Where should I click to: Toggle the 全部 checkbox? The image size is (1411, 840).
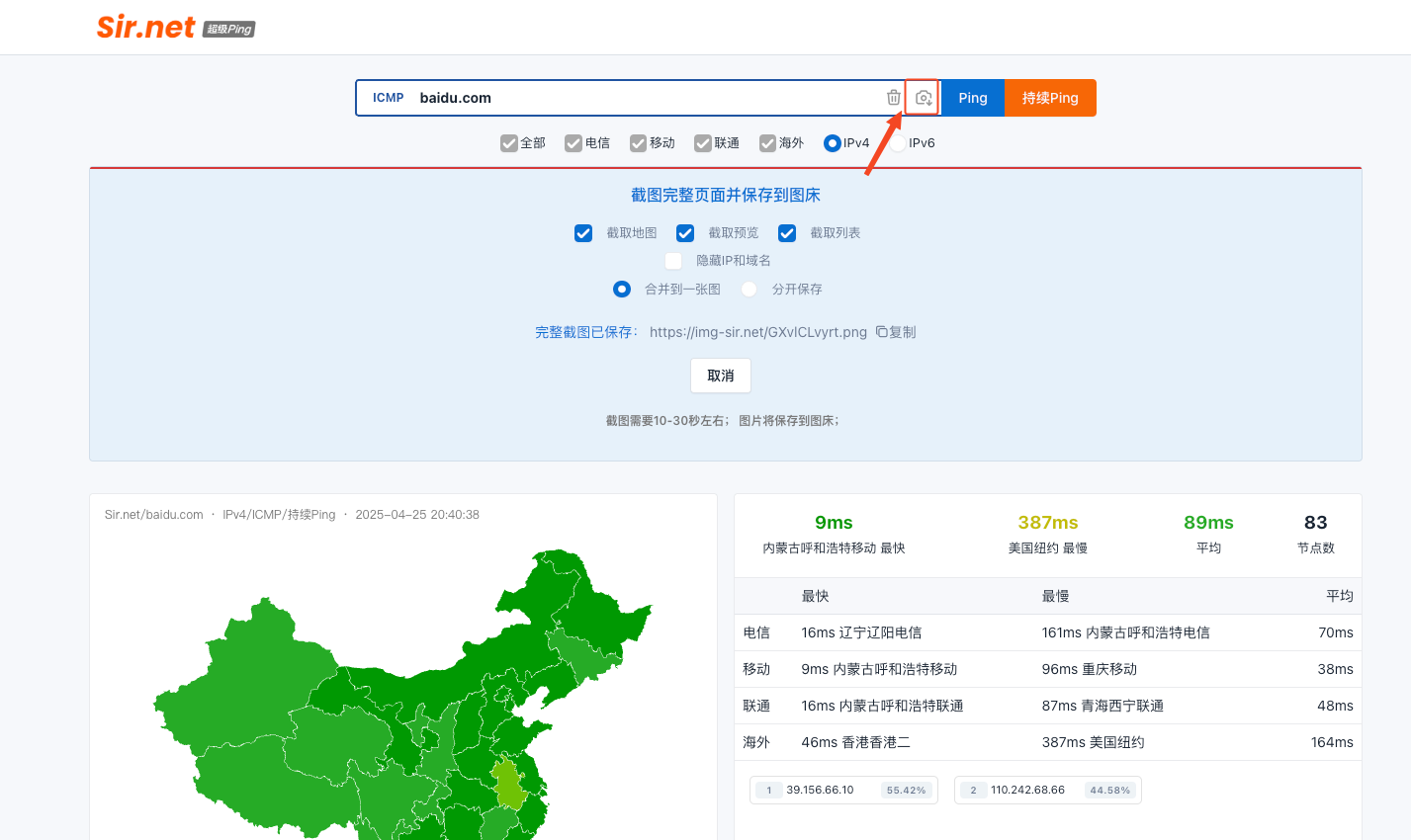[509, 143]
